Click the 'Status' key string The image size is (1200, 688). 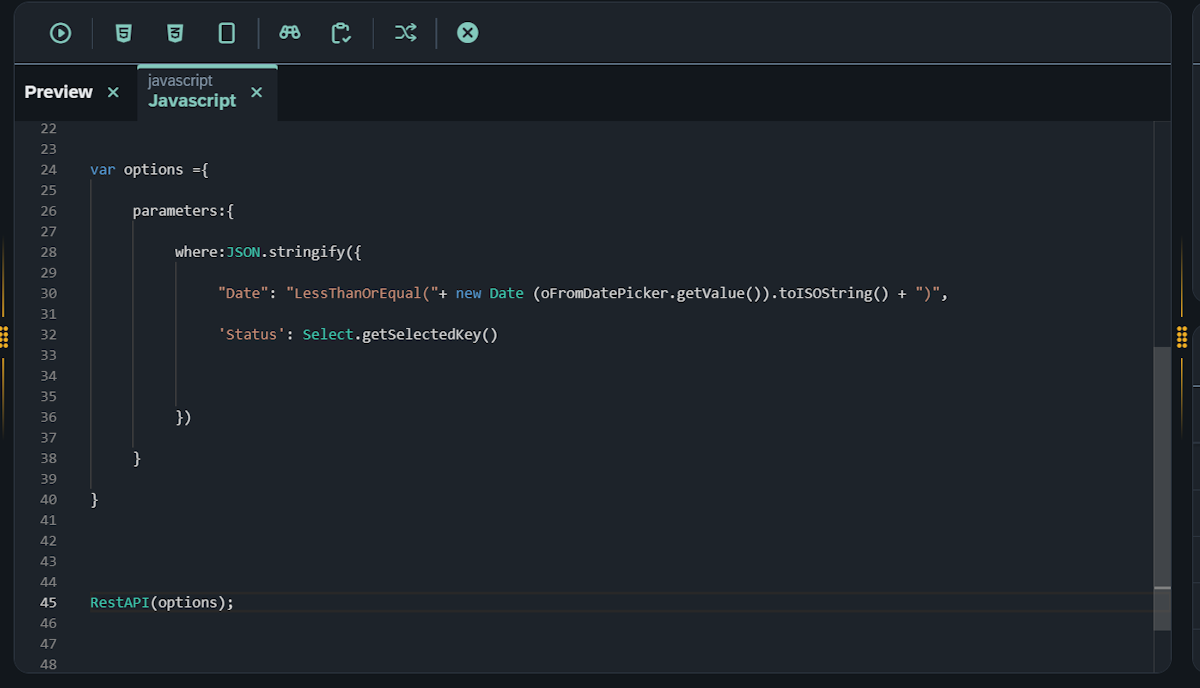click(251, 334)
